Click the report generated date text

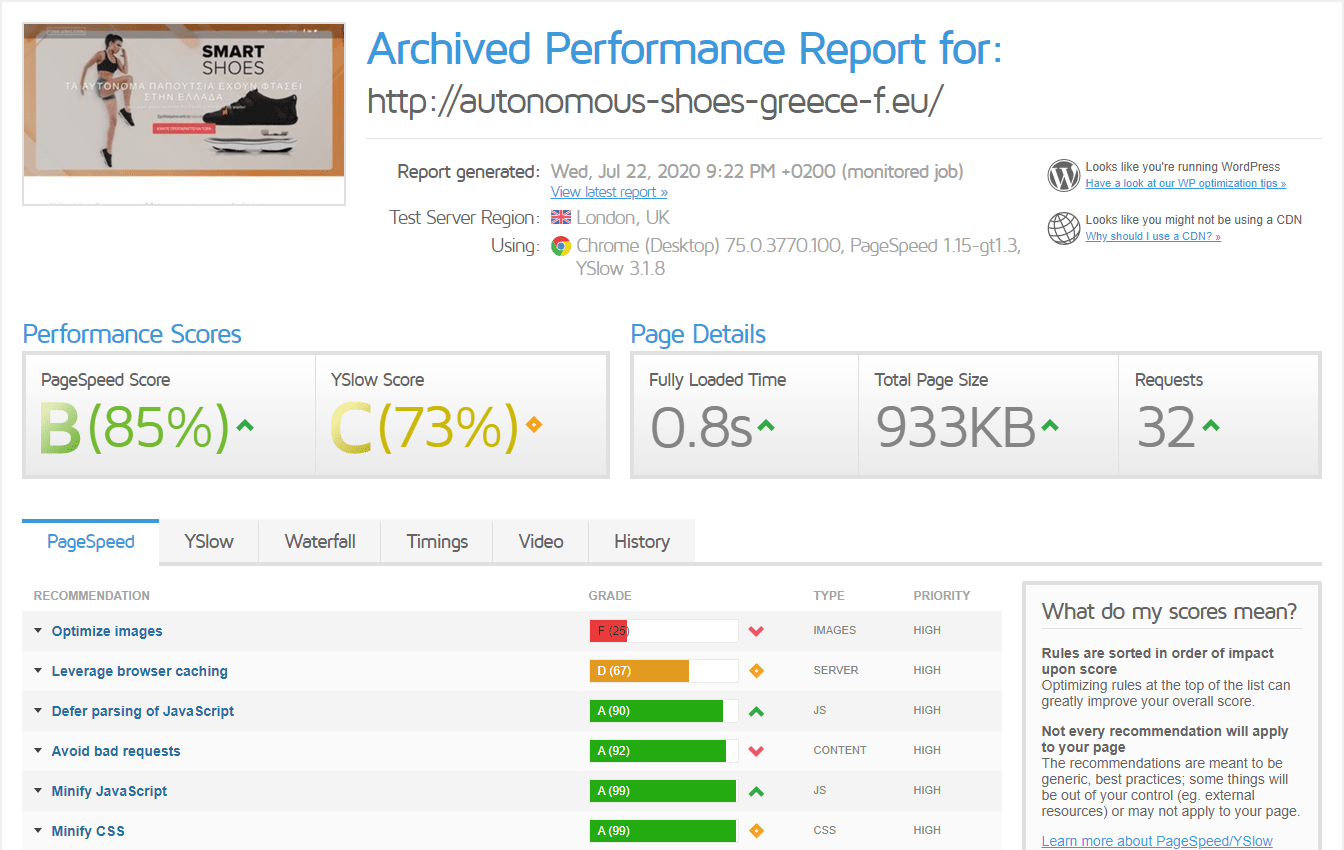click(x=757, y=172)
